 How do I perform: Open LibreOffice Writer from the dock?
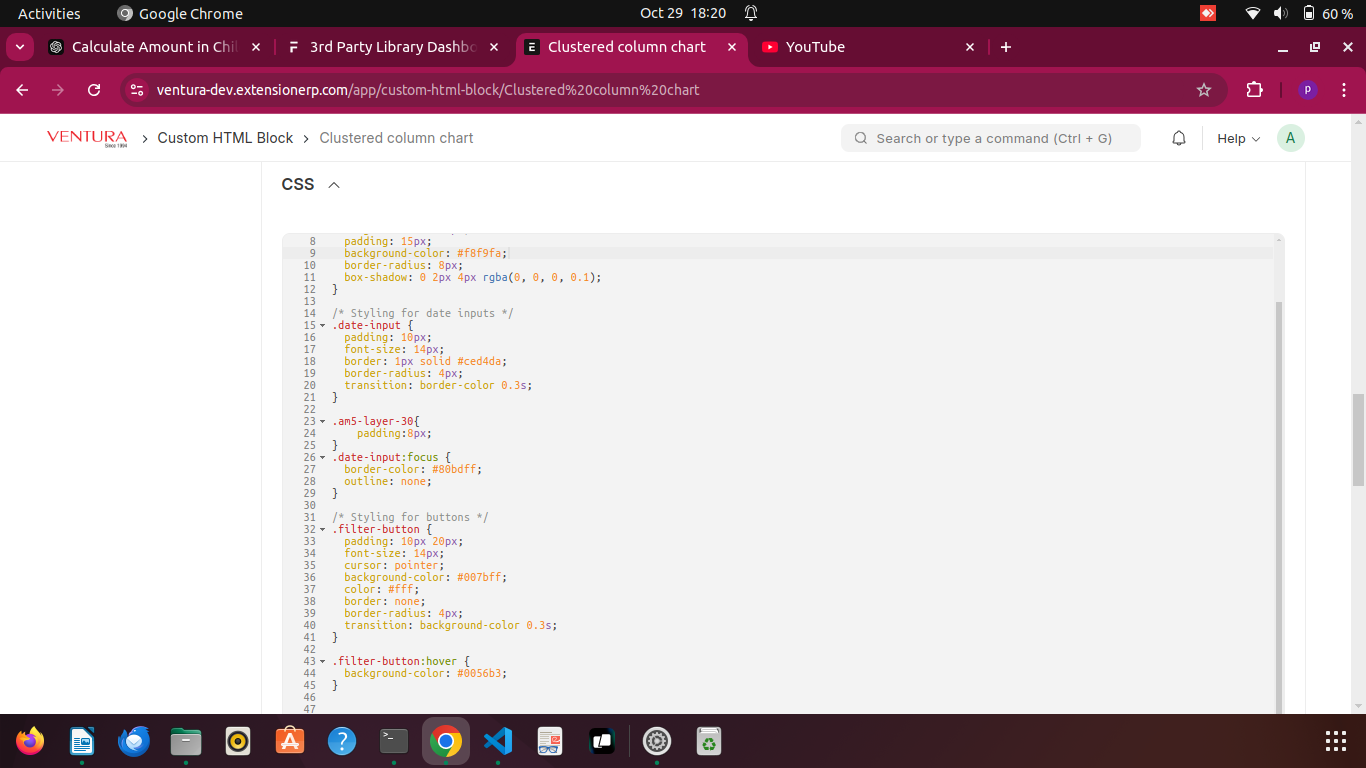pyautogui.click(x=82, y=741)
